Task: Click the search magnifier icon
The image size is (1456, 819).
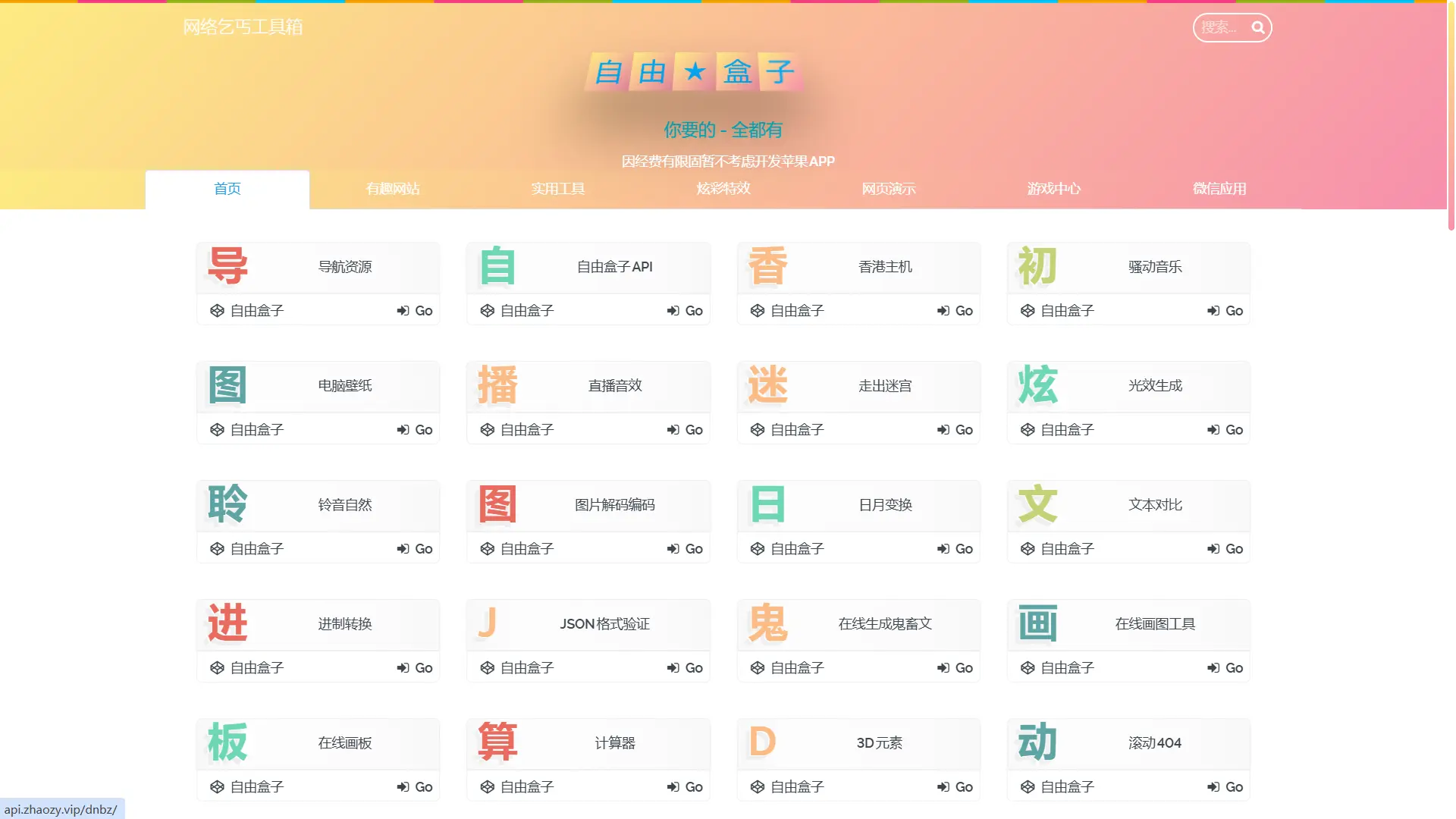Action: pyautogui.click(x=1257, y=28)
